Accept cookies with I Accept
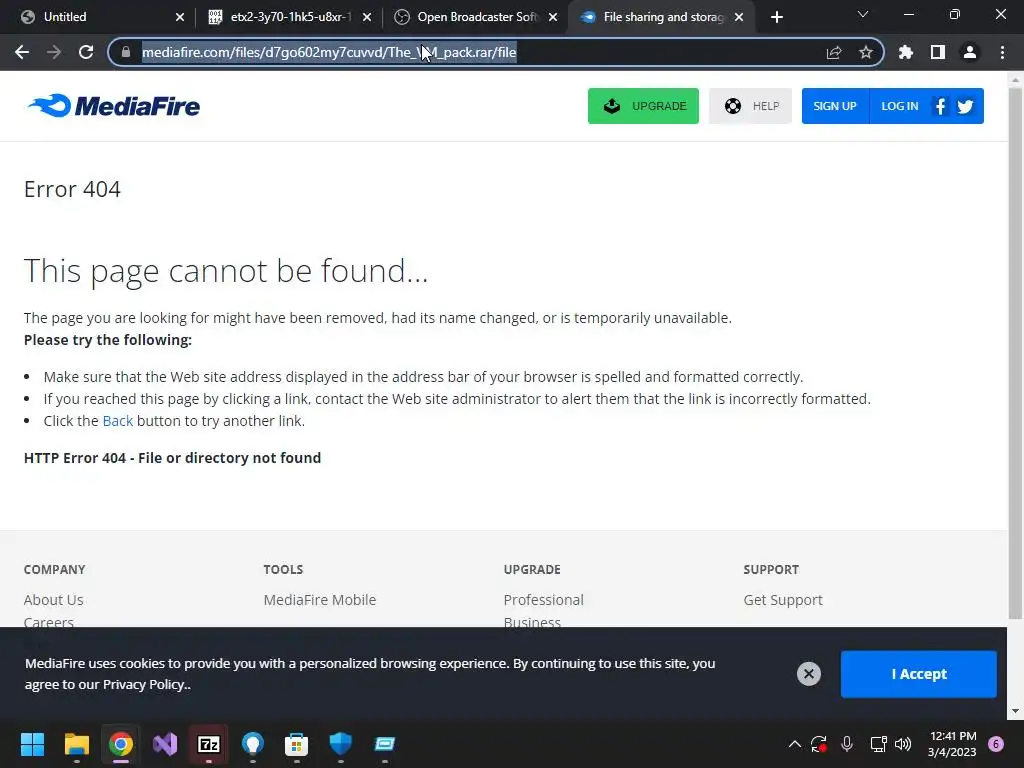Viewport: 1024px width, 768px height. click(919, 674)
